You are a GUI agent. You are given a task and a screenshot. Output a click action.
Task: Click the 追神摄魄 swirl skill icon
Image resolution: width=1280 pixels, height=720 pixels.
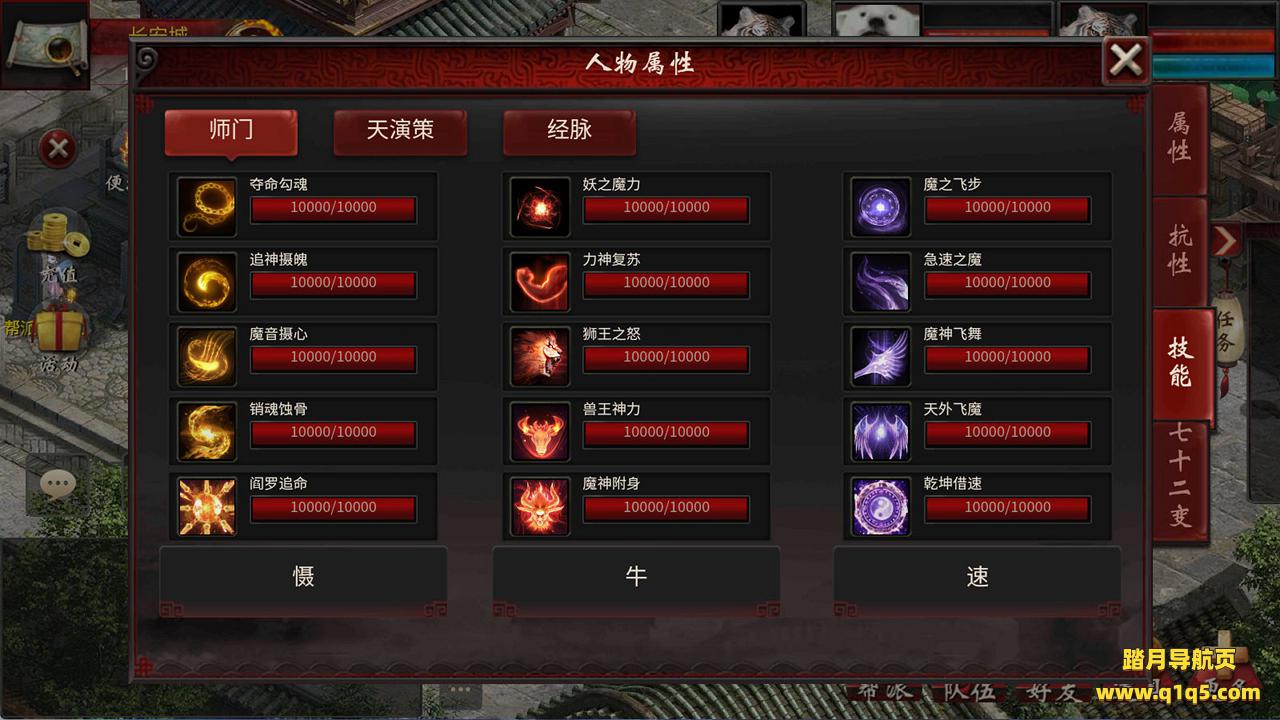point(207,282)
